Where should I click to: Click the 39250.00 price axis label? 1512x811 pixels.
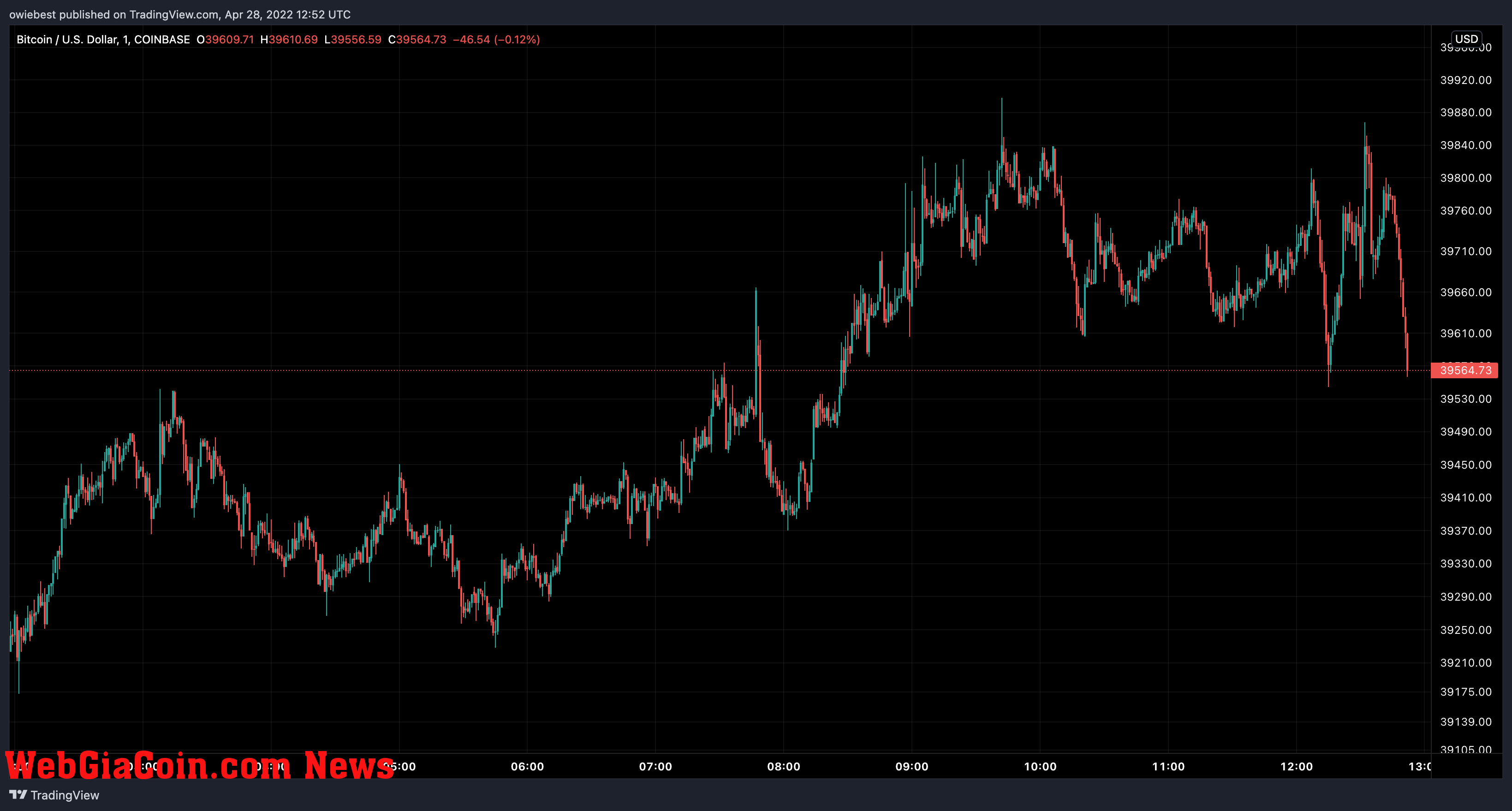(1465, 630)
